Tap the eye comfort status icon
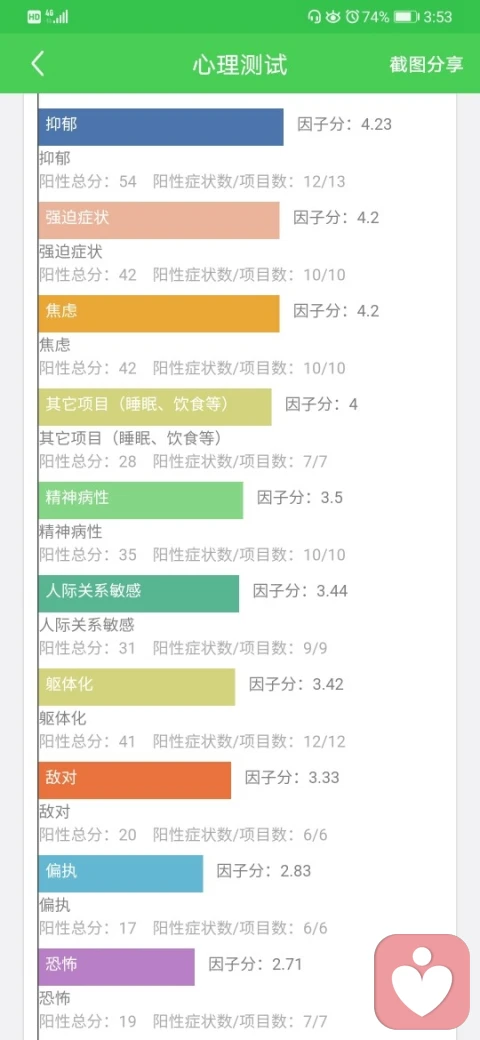The height and width of the screenshot is (1040, 480). click(x=333, y=17)
